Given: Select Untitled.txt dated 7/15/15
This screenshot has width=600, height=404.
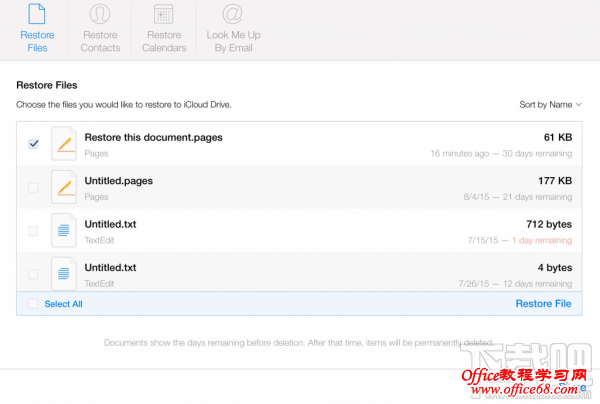Looking at the screenshot, I should pyautogui.click(x=110, y=224).
